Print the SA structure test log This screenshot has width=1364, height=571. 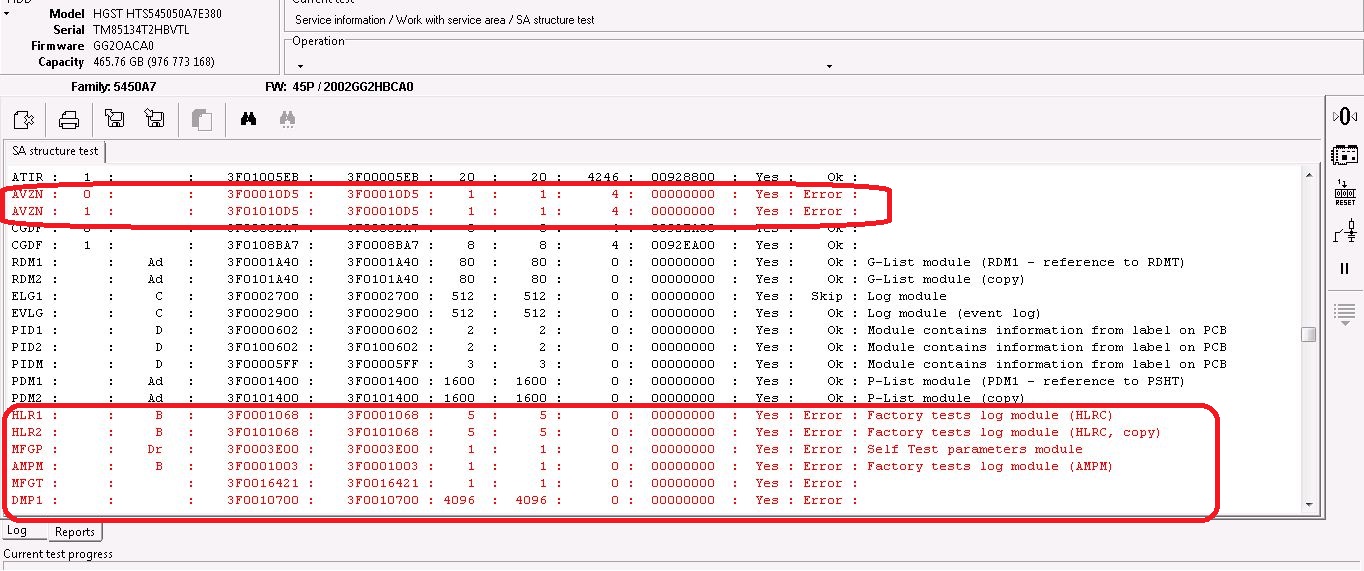(69, 120)
